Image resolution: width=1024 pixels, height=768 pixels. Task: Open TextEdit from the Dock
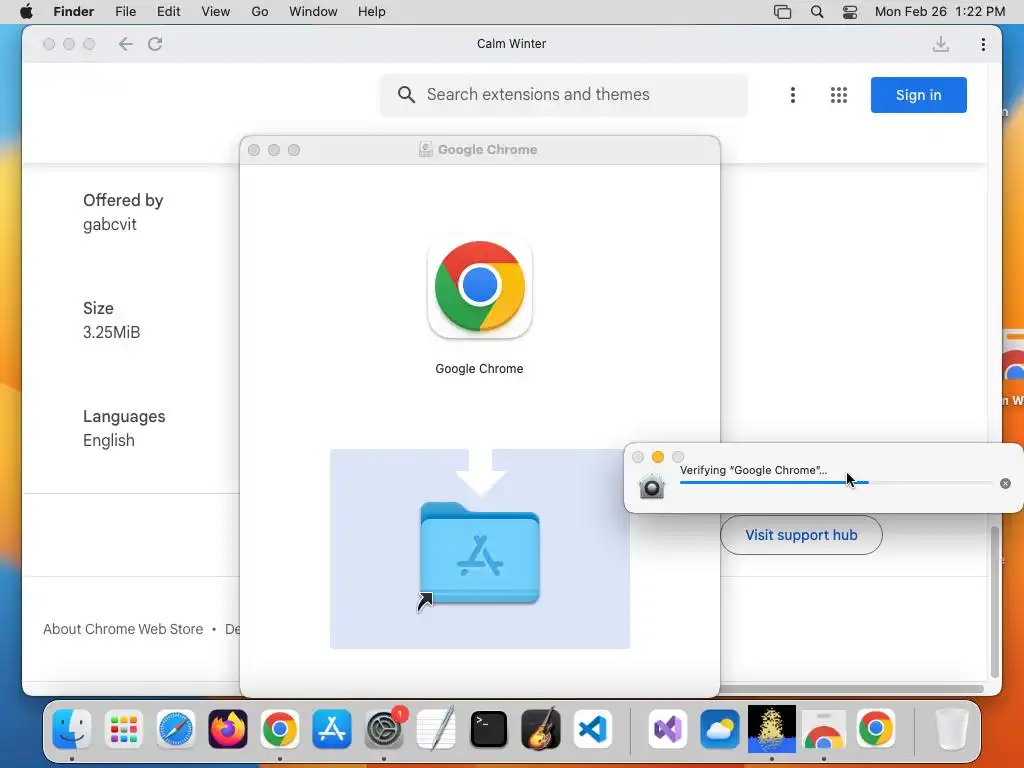[436, 728]
